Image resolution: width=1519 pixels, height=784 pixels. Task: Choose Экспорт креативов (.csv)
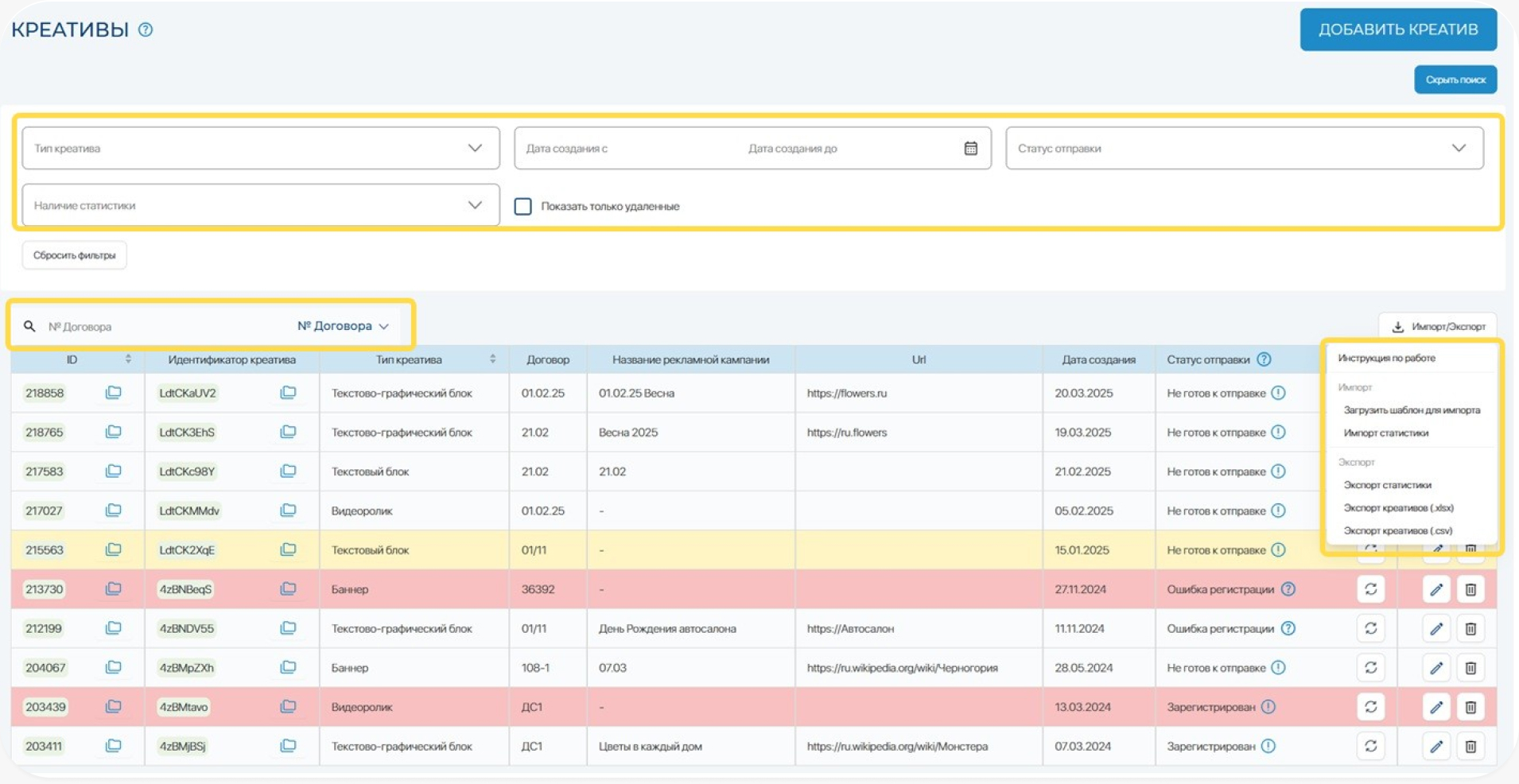[1397, 531]
